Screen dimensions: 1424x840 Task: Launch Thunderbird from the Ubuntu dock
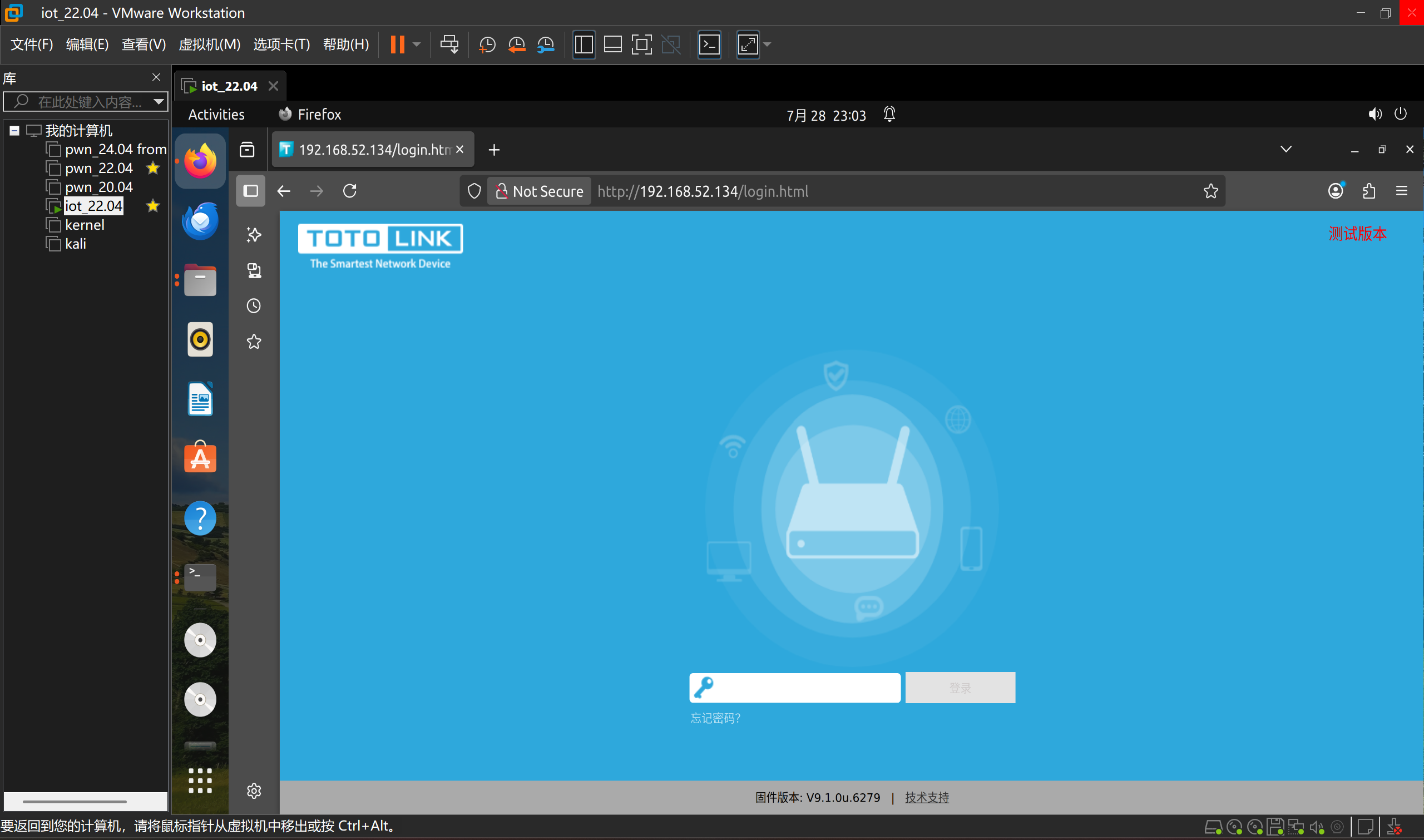200,221
